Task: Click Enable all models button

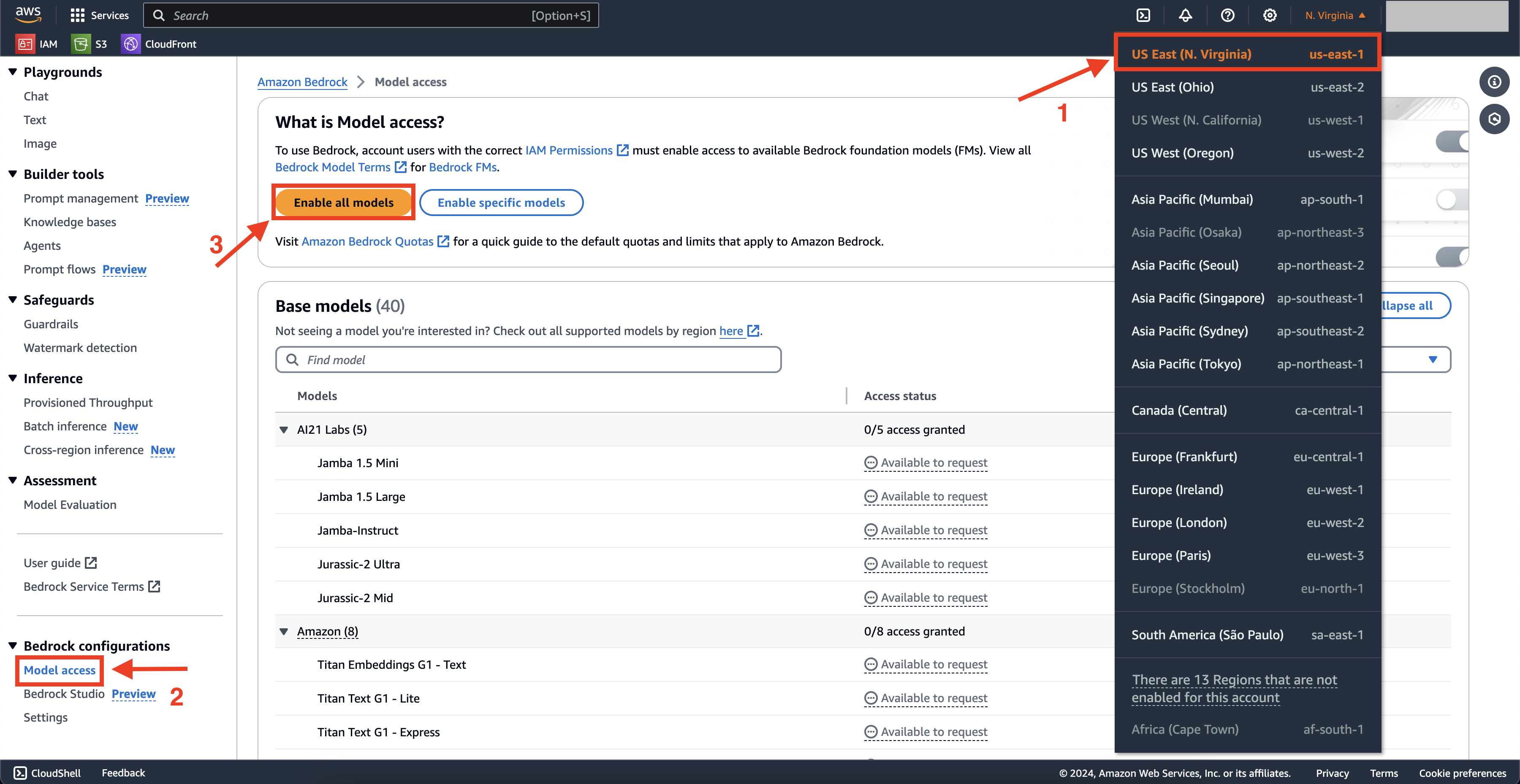Action: [x=343, y=203]
